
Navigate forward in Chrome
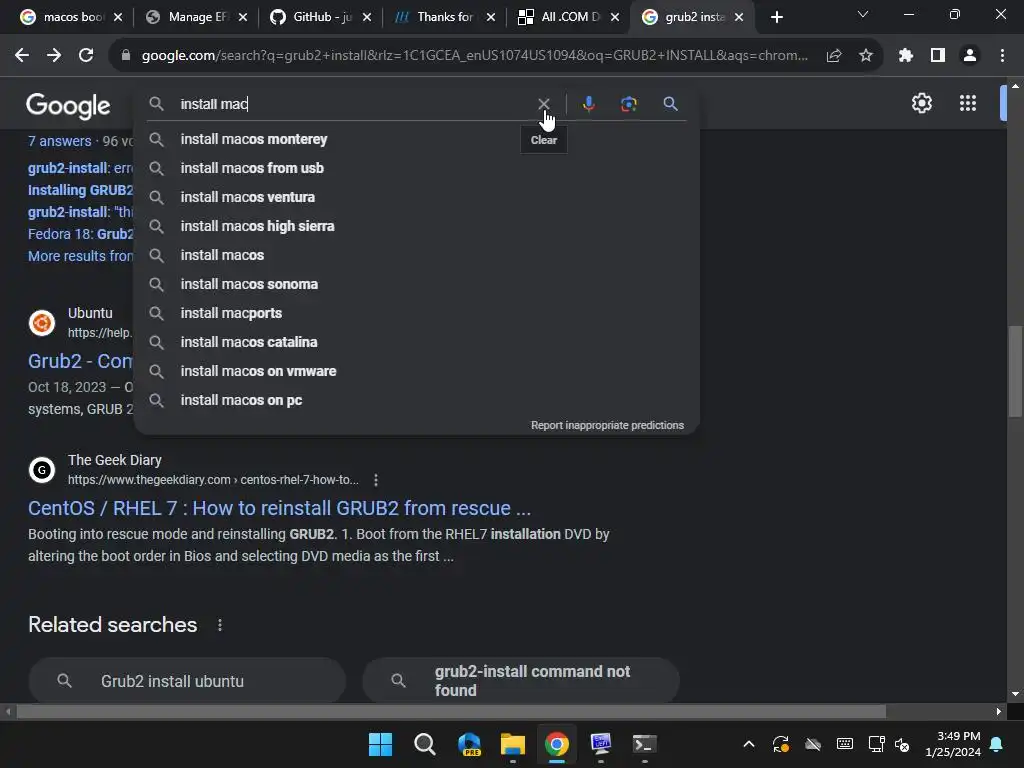click(54, 56)
